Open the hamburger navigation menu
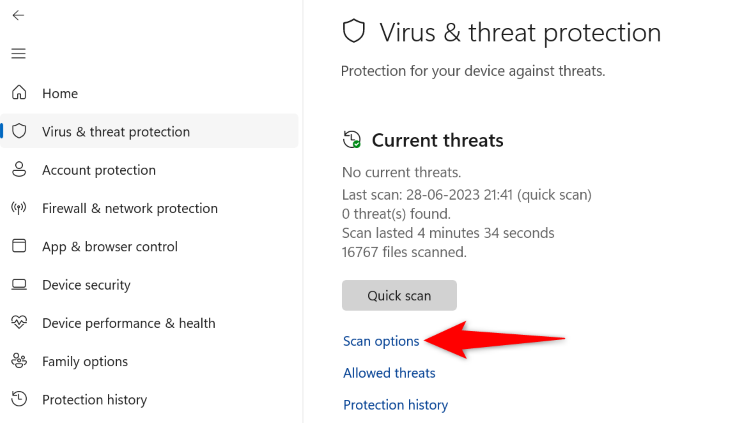 [19, 54]
